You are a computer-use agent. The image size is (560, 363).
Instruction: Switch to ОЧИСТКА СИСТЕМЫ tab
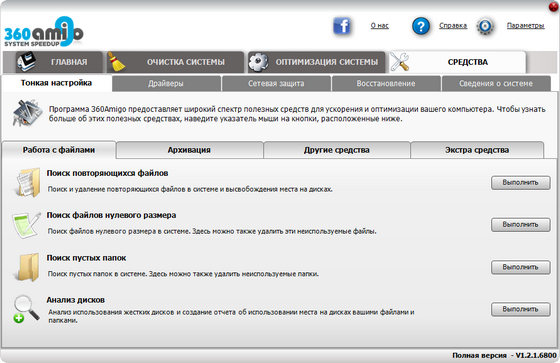175,62
